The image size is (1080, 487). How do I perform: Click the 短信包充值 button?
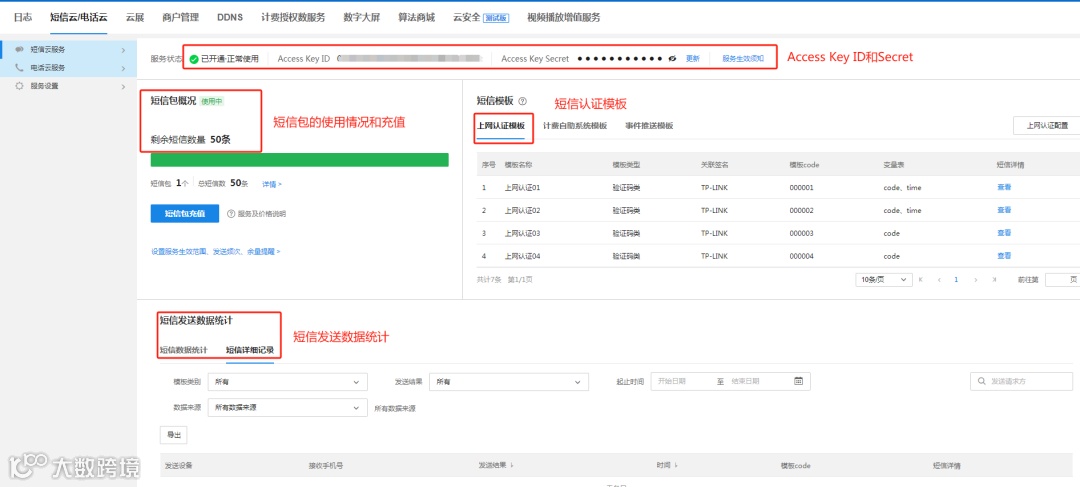(185, 214)
